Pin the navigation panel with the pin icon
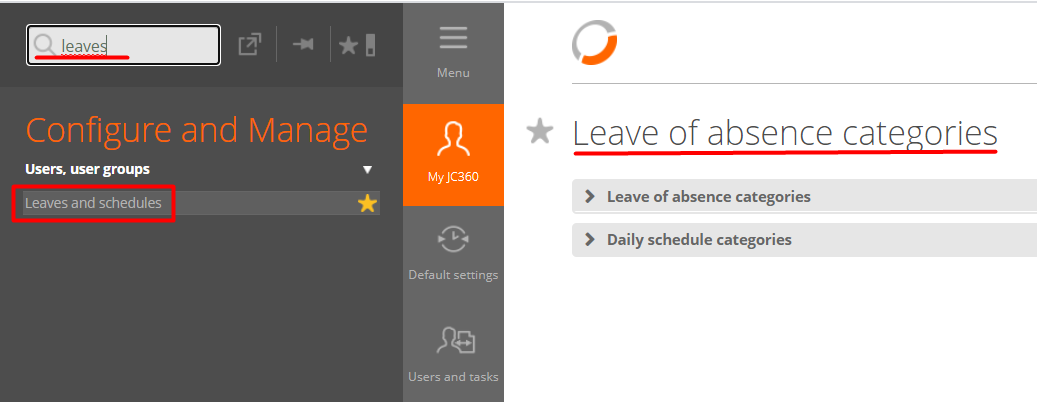This screenshot has width=1037, height=402. (x=303, y=45)
